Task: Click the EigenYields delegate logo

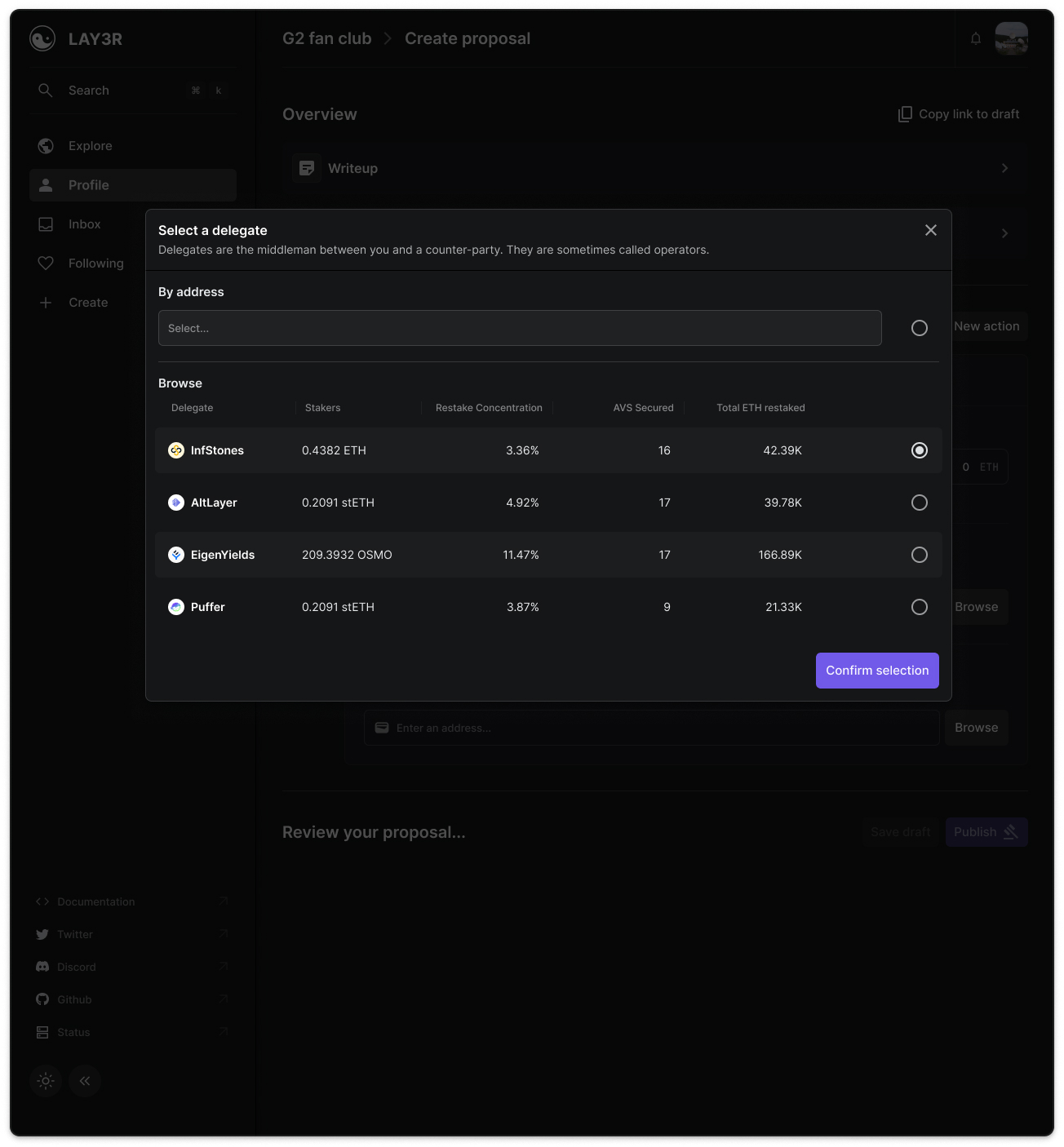Action: click(176, 555)
